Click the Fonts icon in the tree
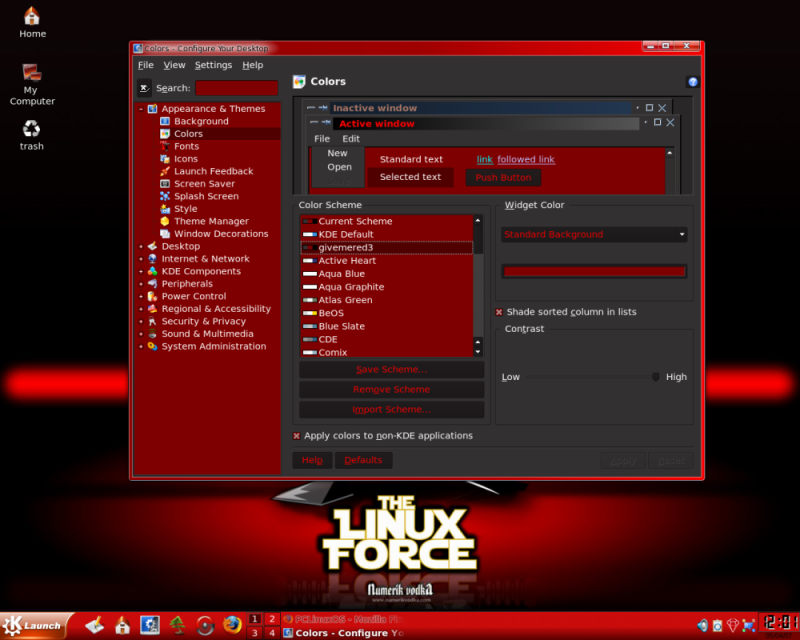800x640 pixels. point(165,146)
